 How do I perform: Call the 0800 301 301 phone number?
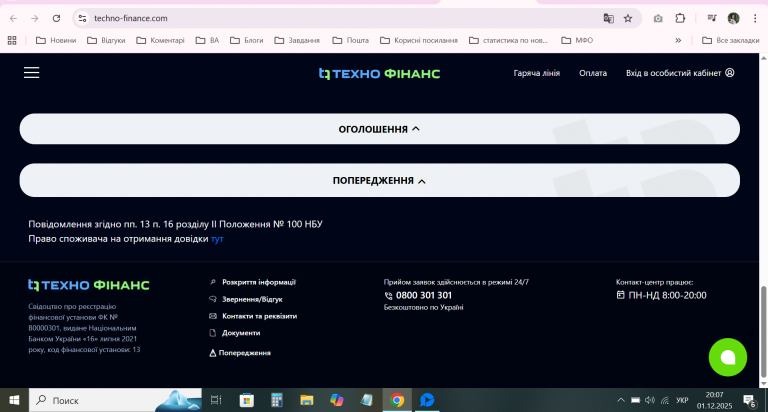tap(424, 295)
